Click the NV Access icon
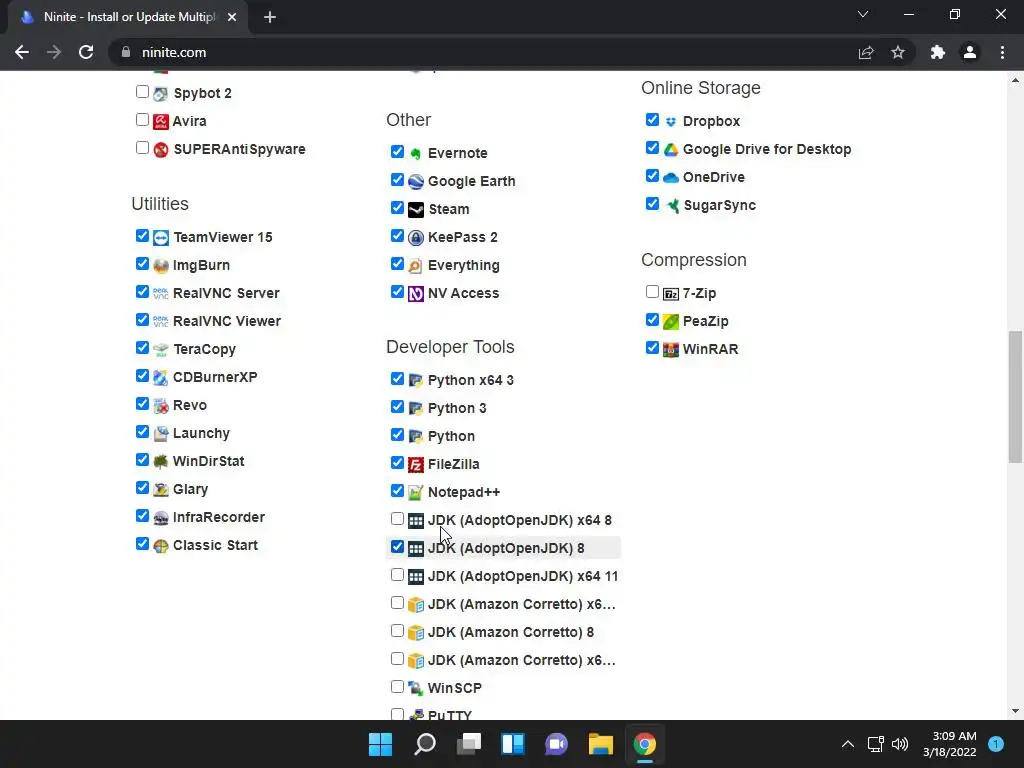The width and height of the screenshot is (1024, 768). click(416, 294)
